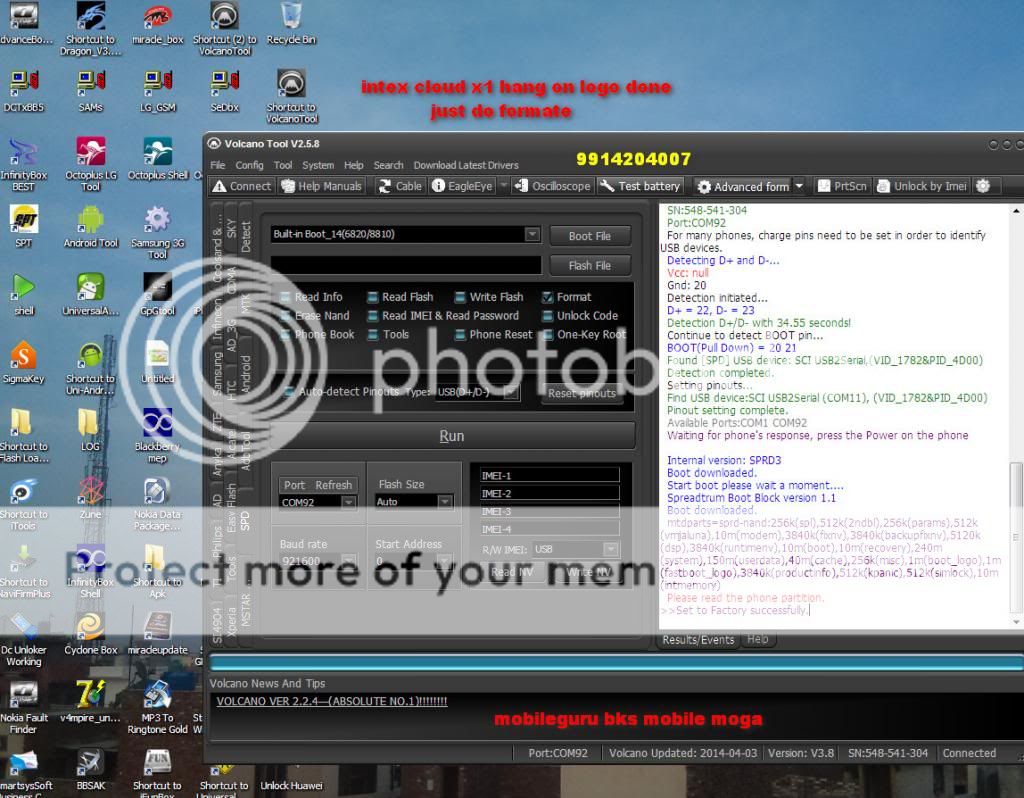Open the Android Tool desktop icon
The image size is (1024, 798).
(x=91, y=227)
